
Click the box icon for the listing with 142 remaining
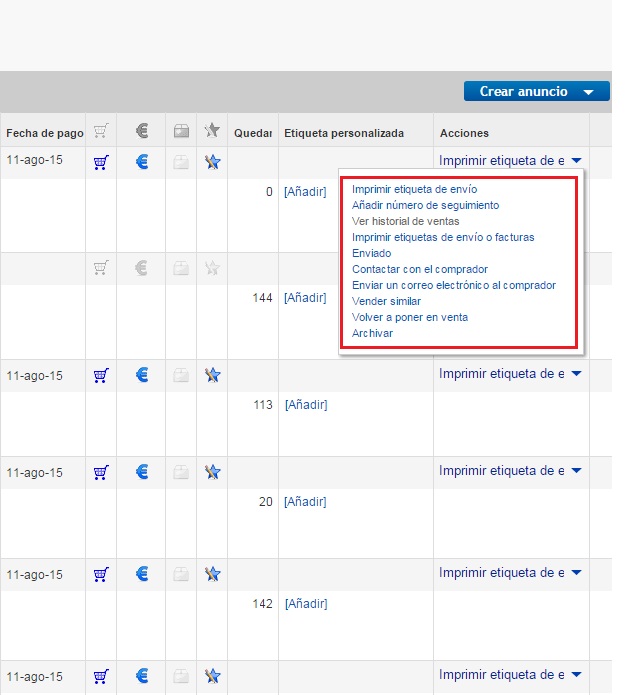pos(181,574)
